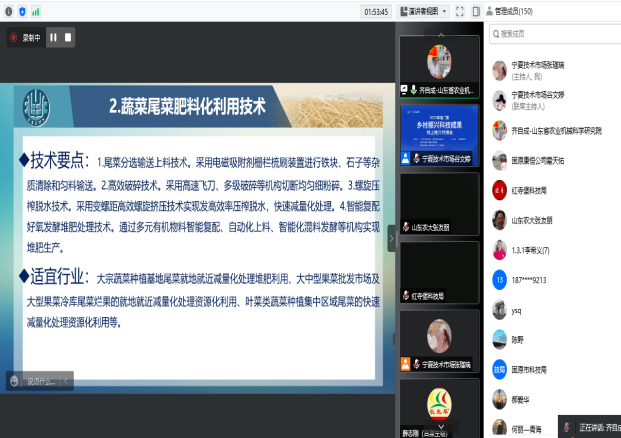Click orange host badge on 张瑞瑞 tile
The height and width of the screenshot is (438, 621).
[406, 364]
